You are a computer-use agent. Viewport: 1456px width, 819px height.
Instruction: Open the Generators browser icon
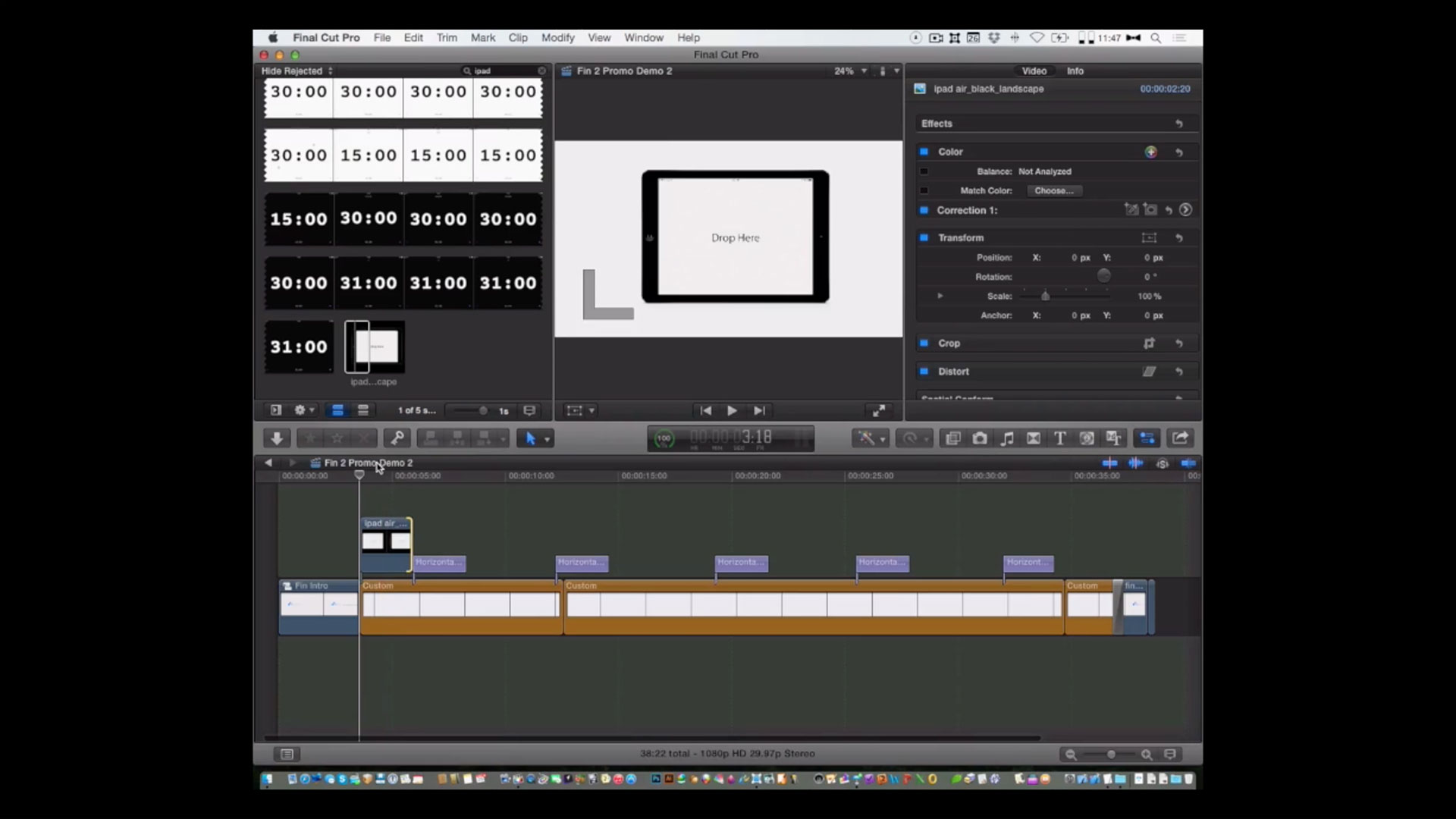[1087, 438]
